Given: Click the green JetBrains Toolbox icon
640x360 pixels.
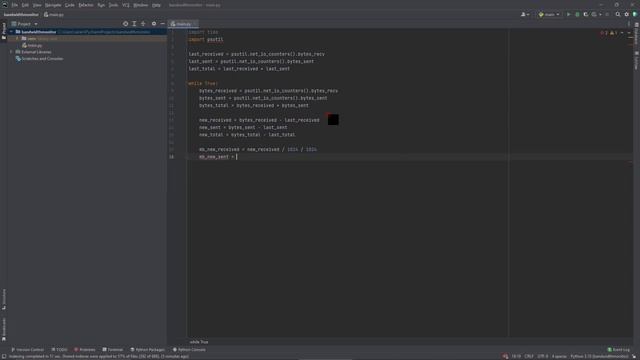Looking at the screenshot, I should pyautogui.click(x=635, y=15).
